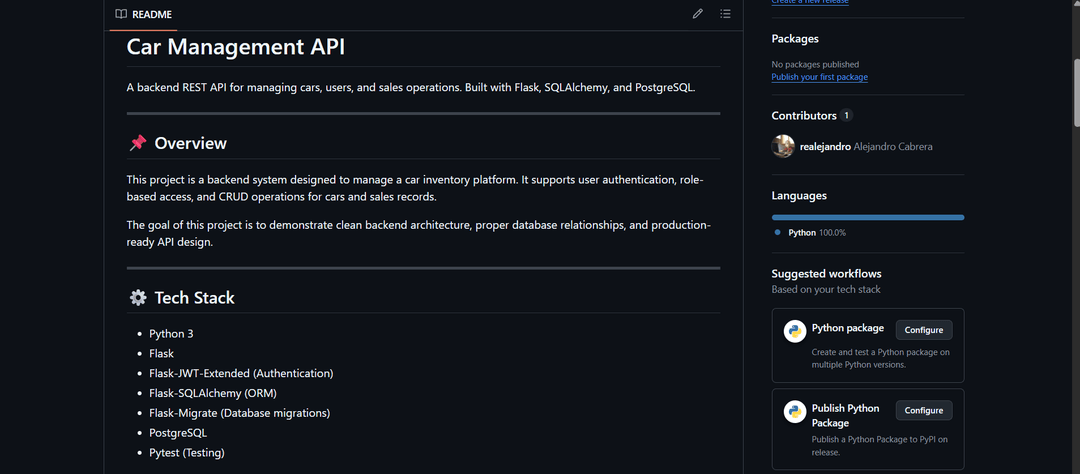Click the Pytest (Testing) list item

click(x=187, y=453)
